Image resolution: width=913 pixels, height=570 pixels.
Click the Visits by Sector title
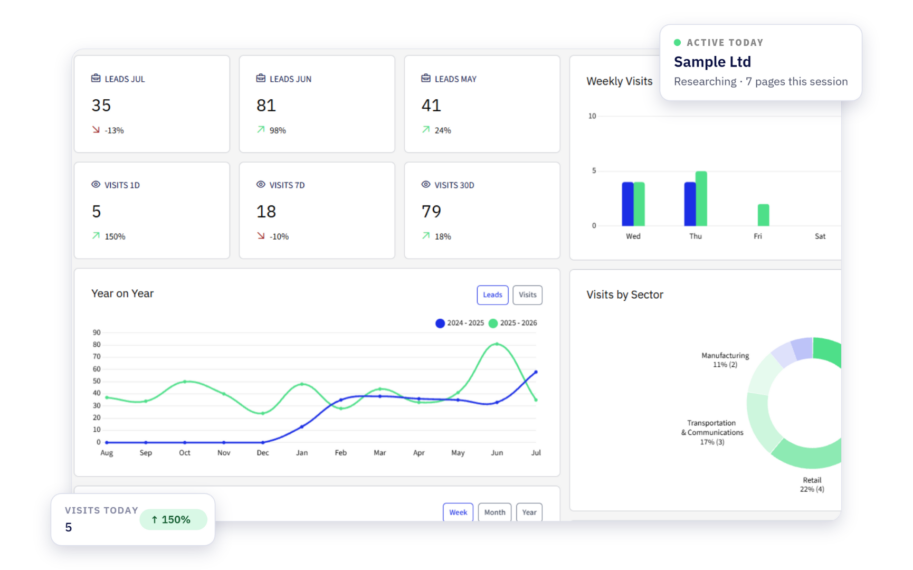point(625,295)
